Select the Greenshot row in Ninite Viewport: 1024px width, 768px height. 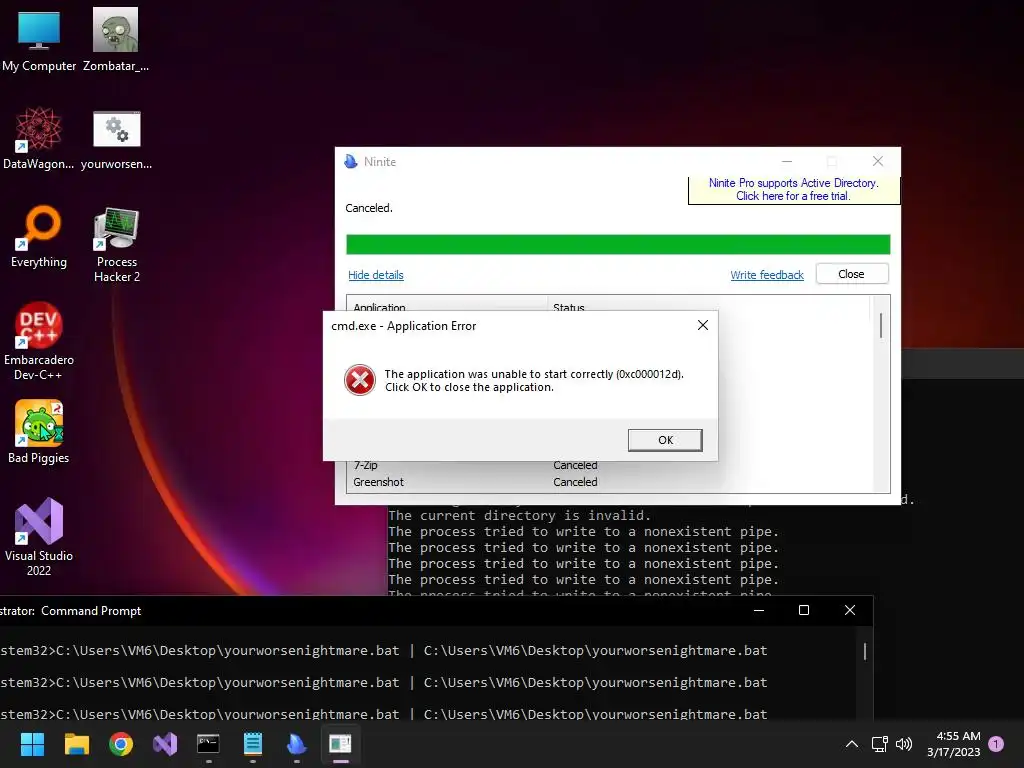point(611,482)
